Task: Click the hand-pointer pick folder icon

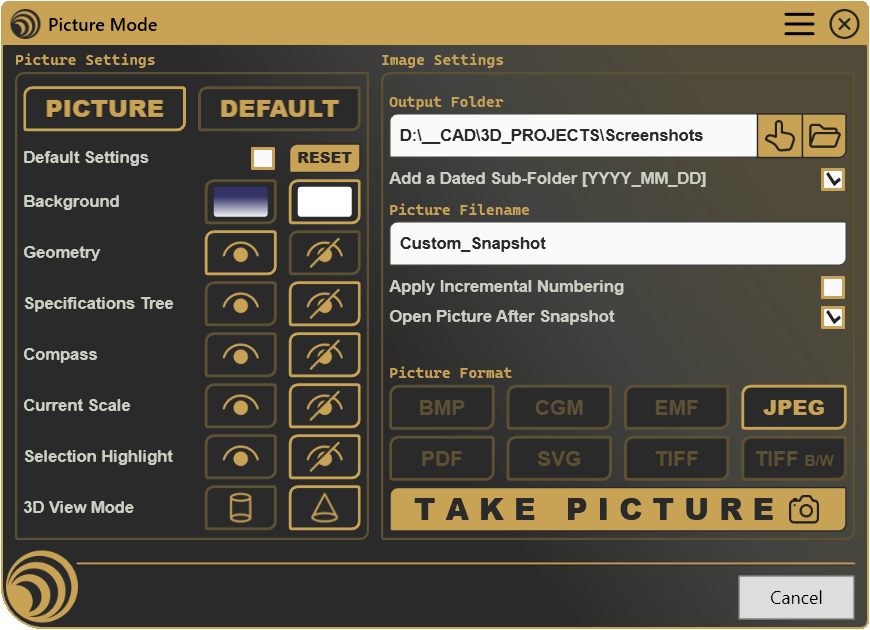Action: tap(780, 136)
